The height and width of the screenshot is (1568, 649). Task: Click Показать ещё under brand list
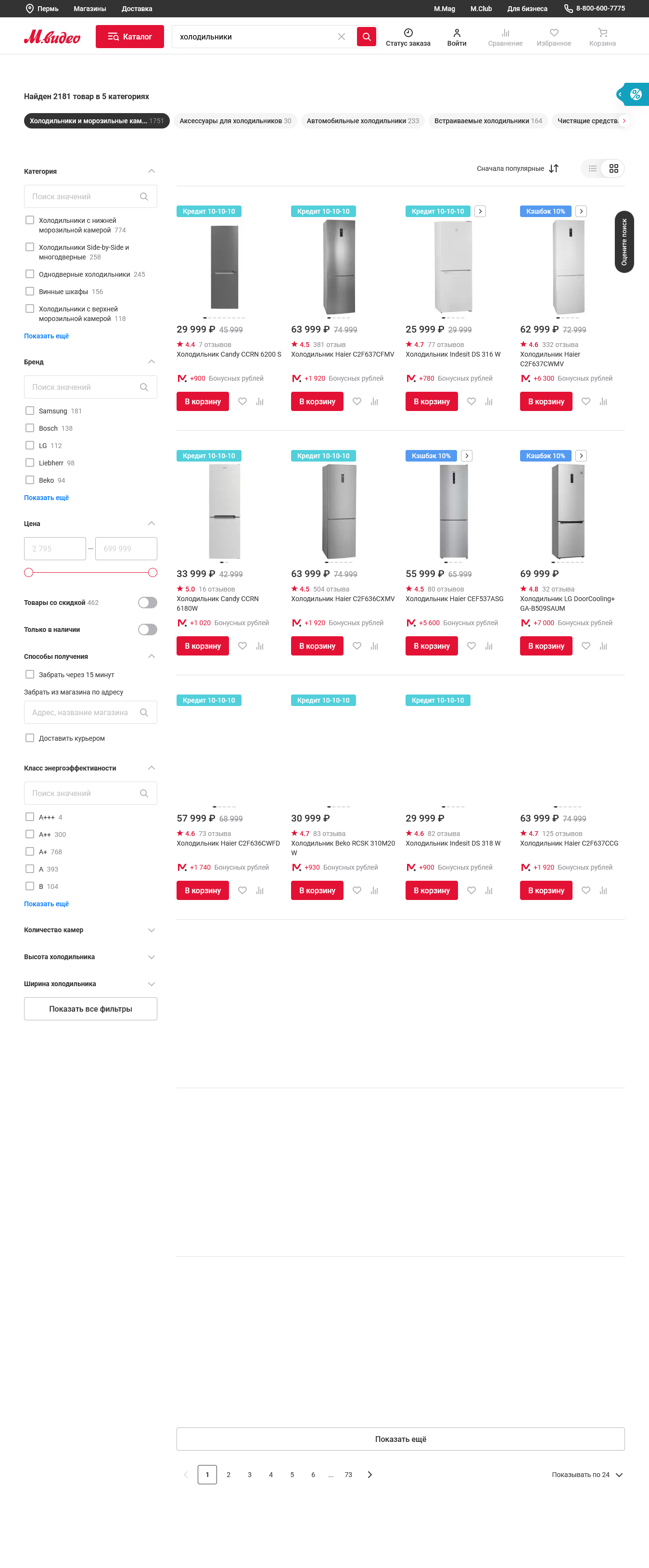click(x=46, y=497)
